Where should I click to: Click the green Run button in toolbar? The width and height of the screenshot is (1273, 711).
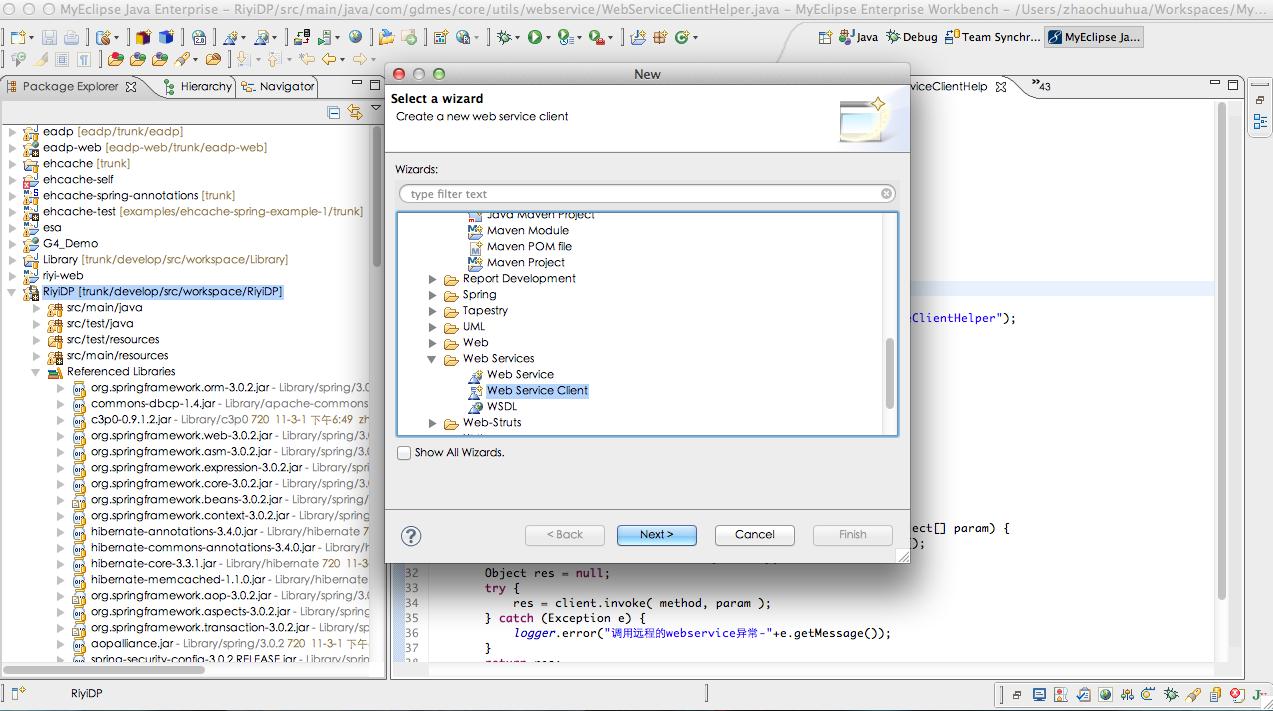[535, 37]
